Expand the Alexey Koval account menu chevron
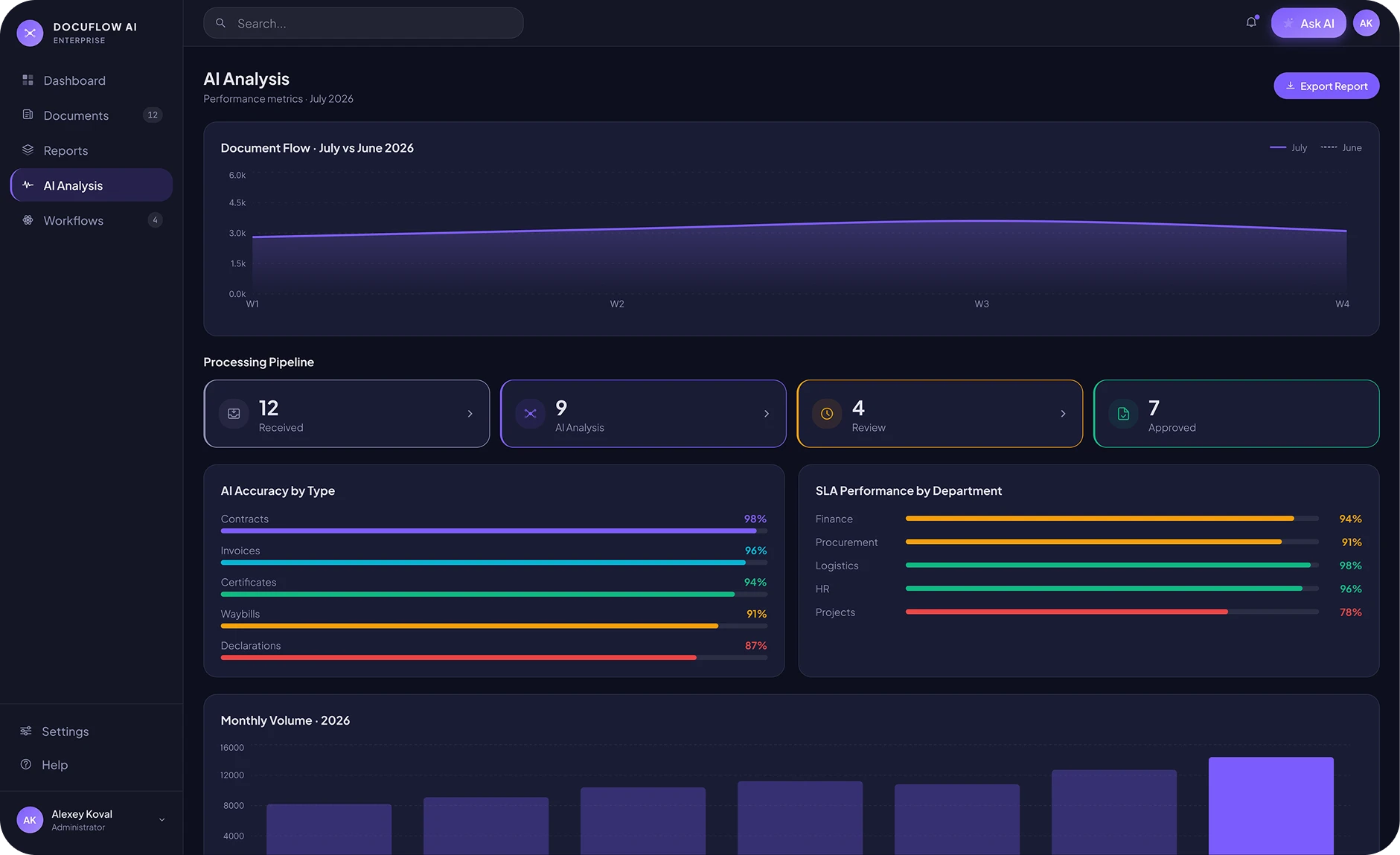This screenshot has height=855, width=1400. pos(162,820)
